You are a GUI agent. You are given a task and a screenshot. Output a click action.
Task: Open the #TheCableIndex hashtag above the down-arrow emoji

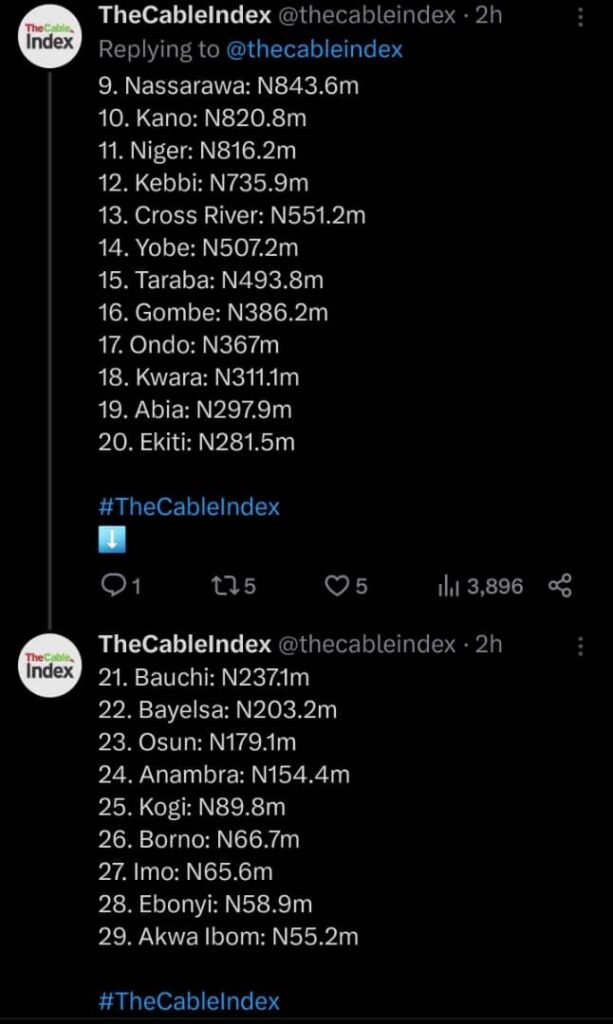[x=189, y=506]
